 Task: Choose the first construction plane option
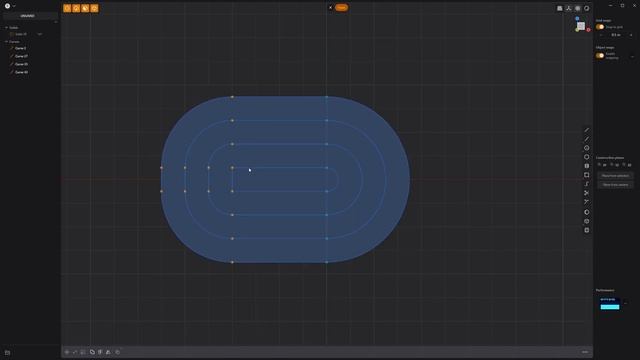coord(602,165)
